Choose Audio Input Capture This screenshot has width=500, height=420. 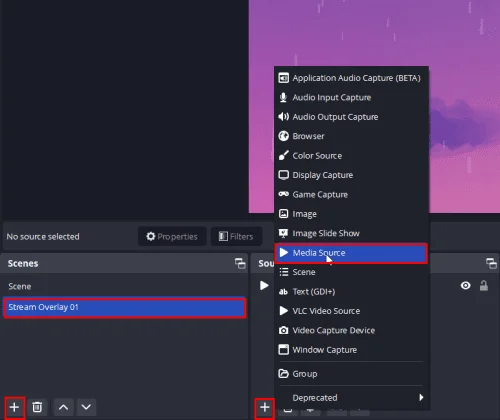(x=351, y=97)
